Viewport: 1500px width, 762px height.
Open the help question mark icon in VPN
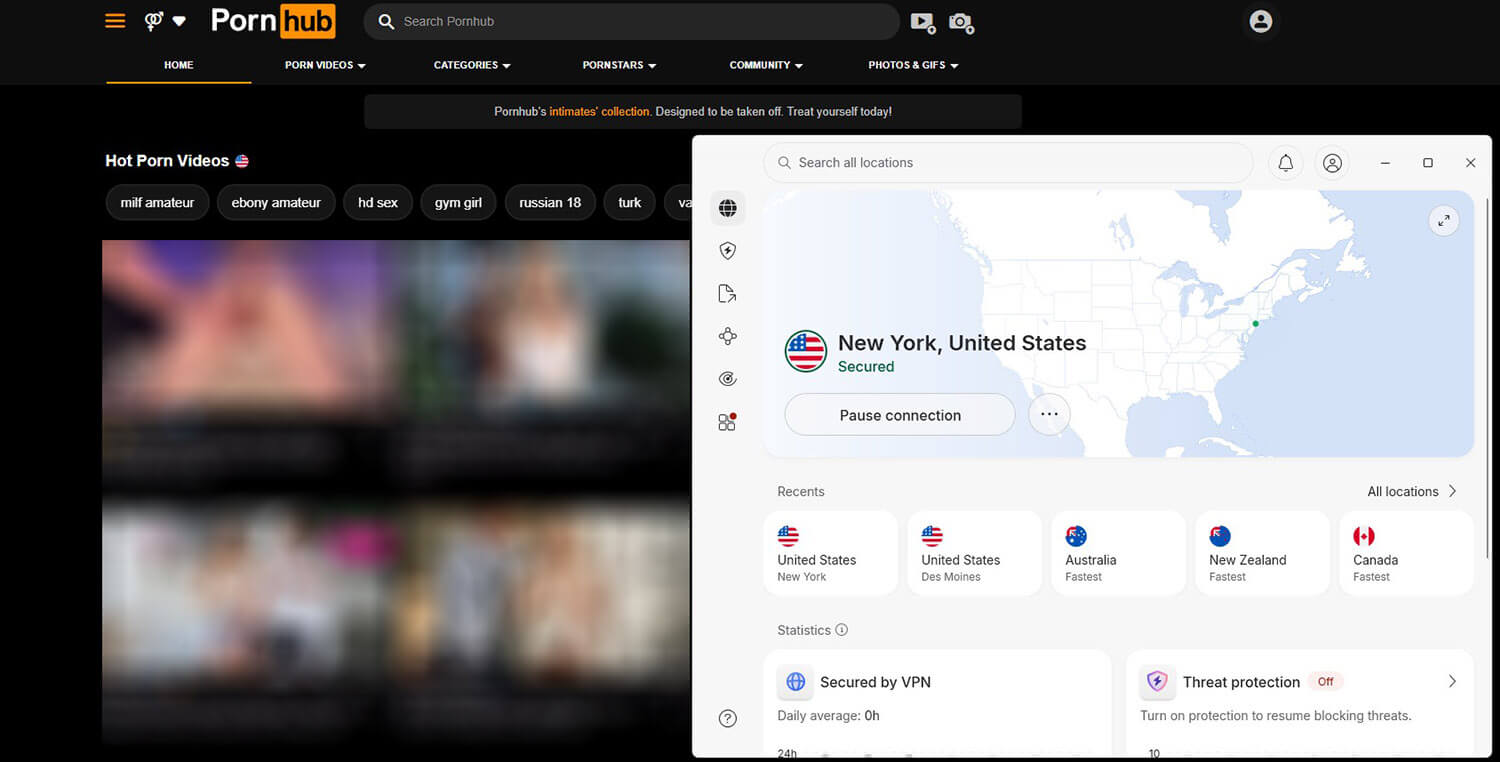[x=728, y=718]
